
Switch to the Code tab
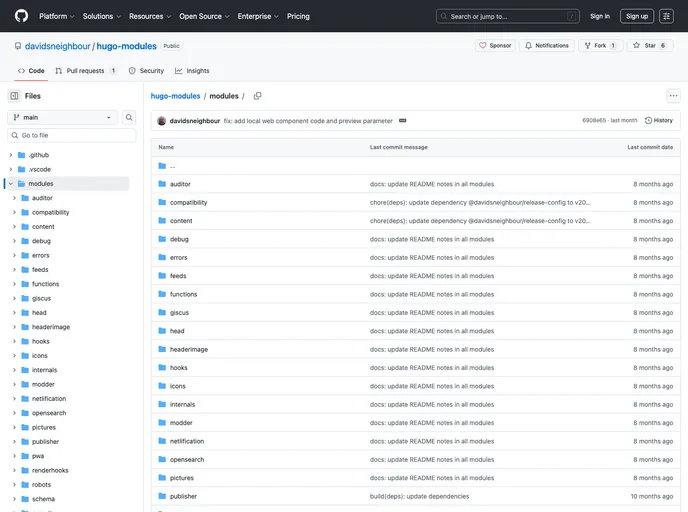pyautogui.click(x=31, y=71)
